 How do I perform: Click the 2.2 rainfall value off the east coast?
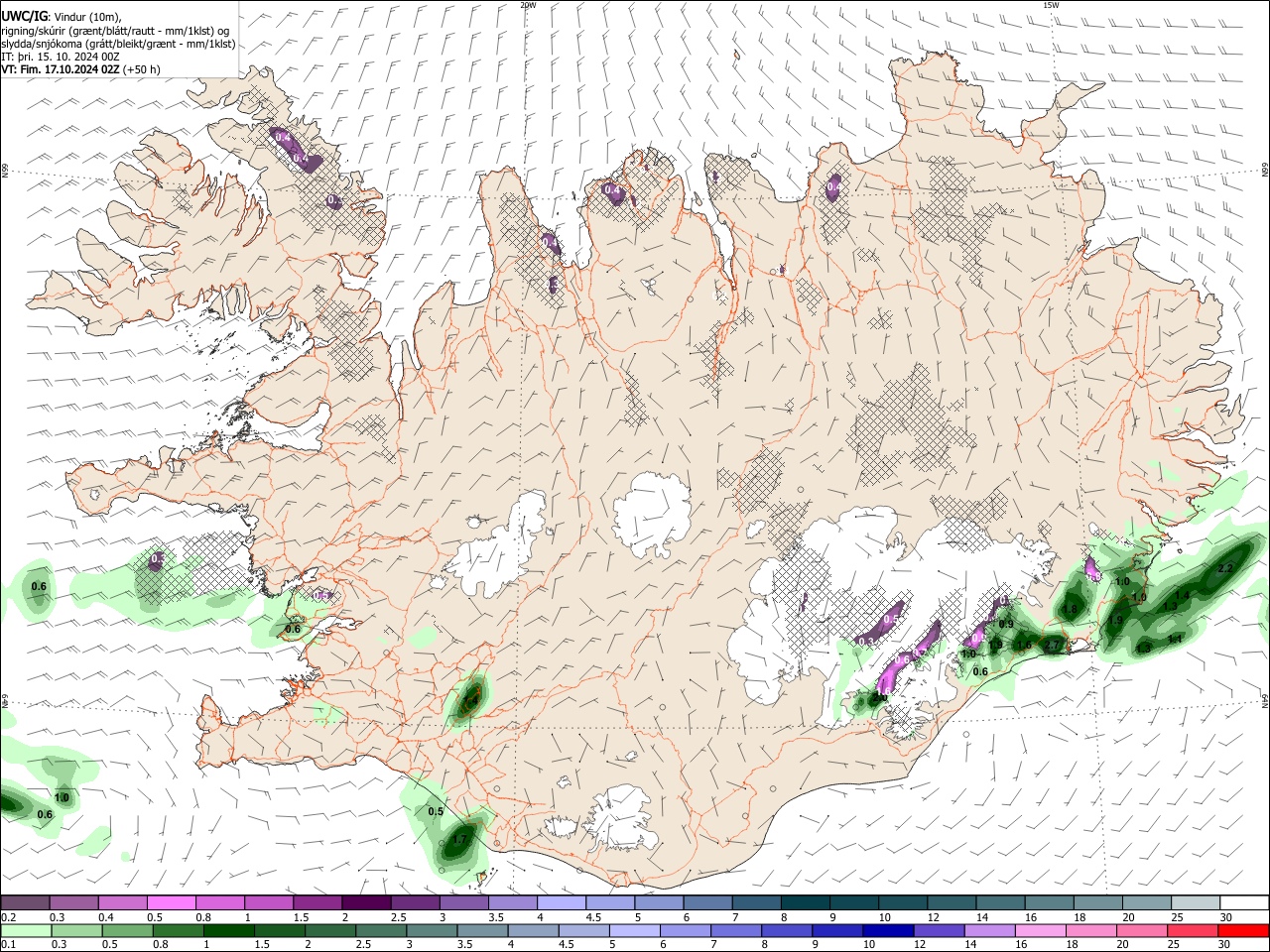tap(1224, 568)
